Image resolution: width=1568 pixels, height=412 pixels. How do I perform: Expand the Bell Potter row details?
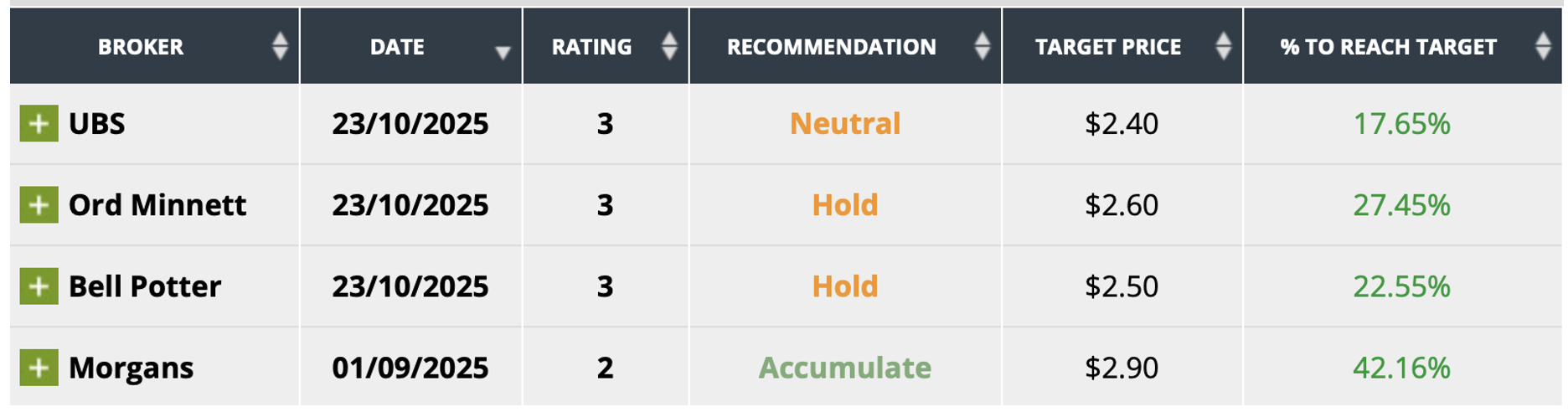(39, 286)
